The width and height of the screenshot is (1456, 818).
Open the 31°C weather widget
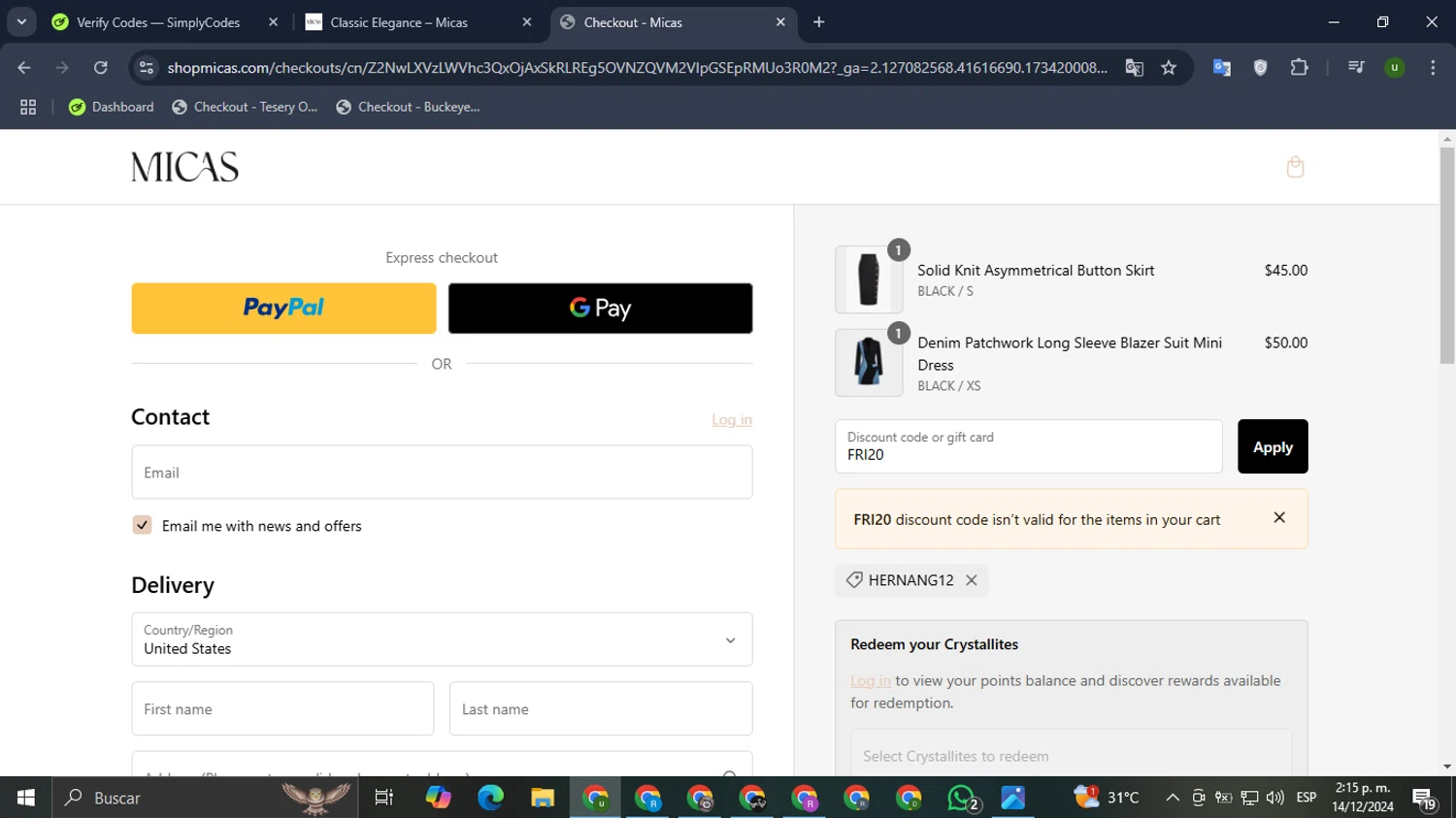tap(1108, 798)
